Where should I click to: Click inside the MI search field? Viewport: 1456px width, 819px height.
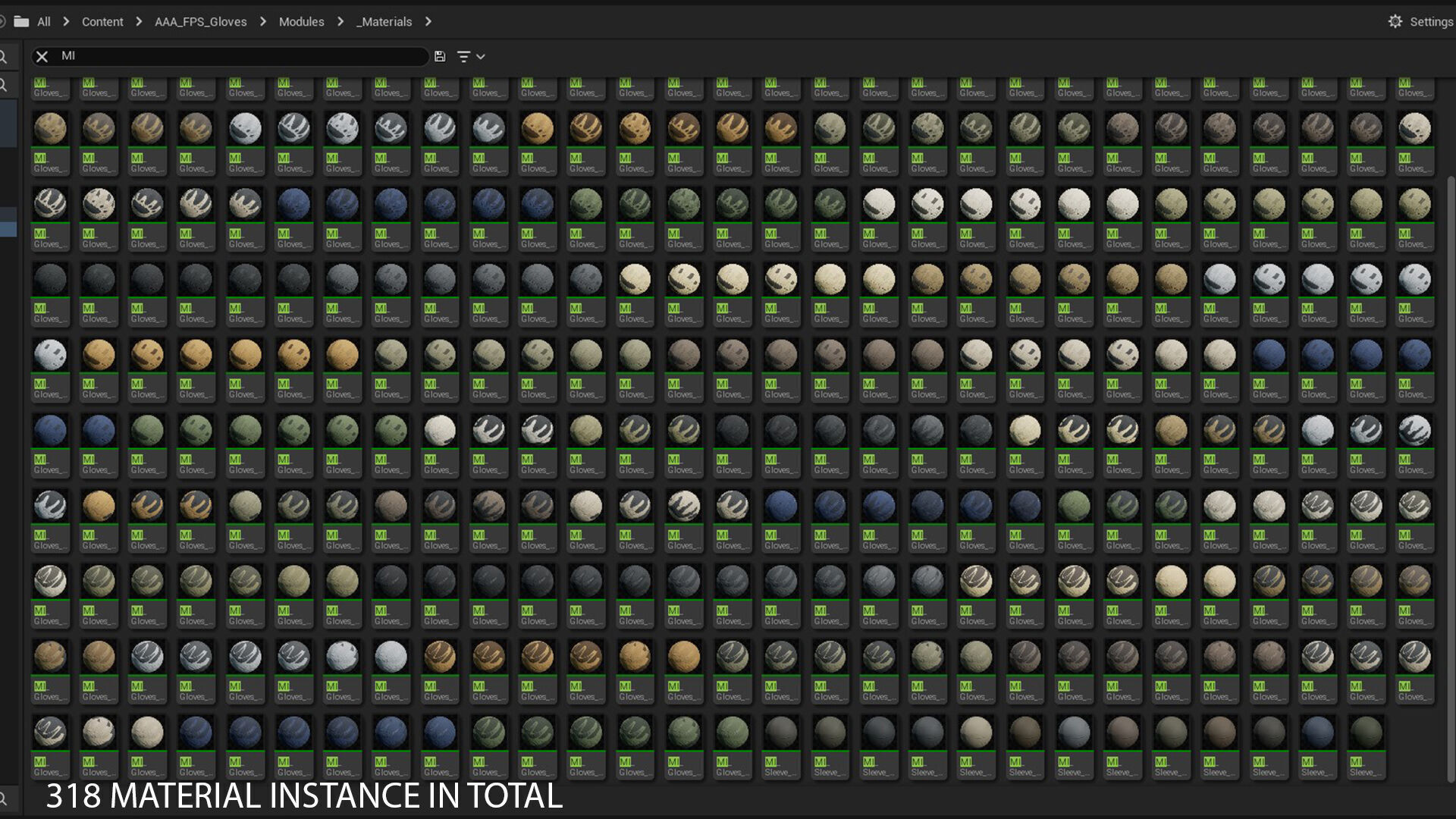point(227,56)
